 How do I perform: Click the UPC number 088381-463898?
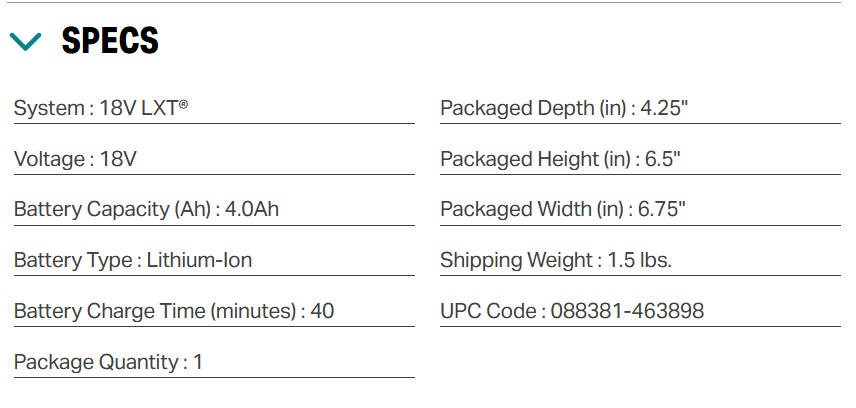627,311
